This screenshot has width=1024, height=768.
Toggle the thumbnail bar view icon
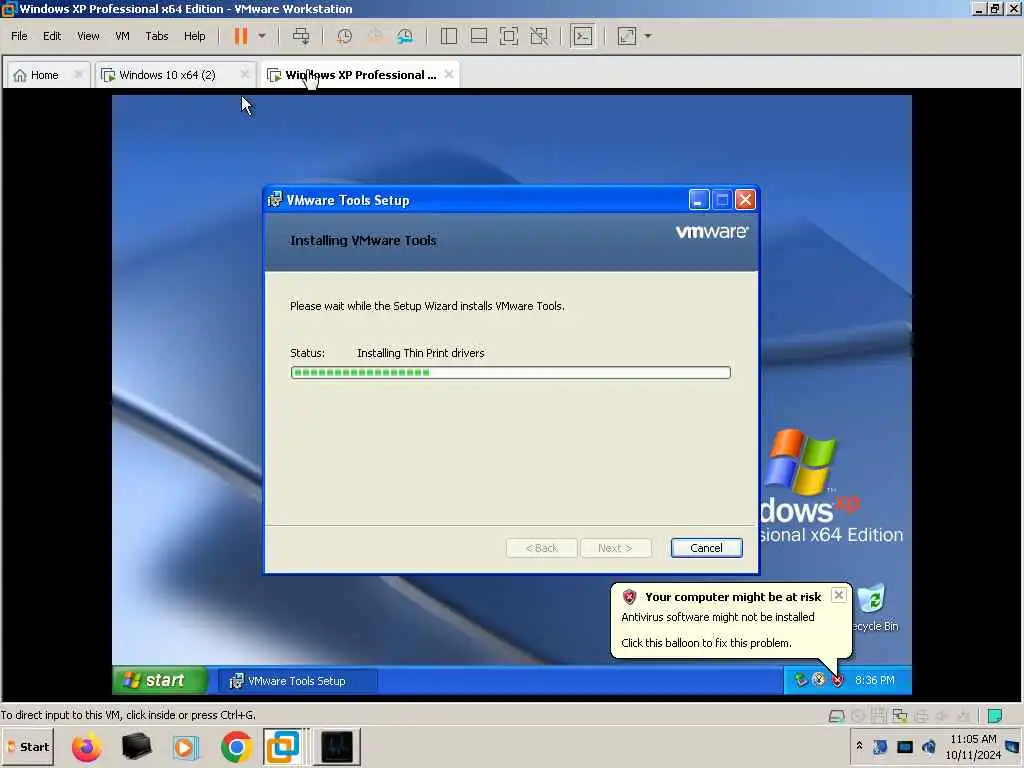pos(479,36)
